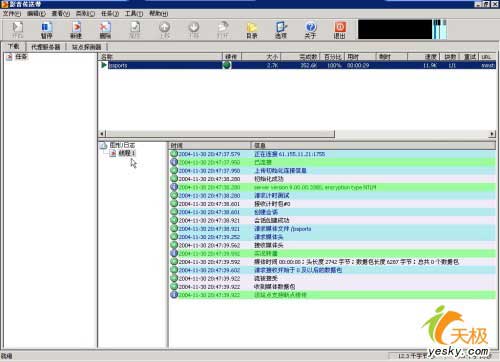
Task: Click the 下移 (Move down) arrow icon
Action: [x=194, y=30]
